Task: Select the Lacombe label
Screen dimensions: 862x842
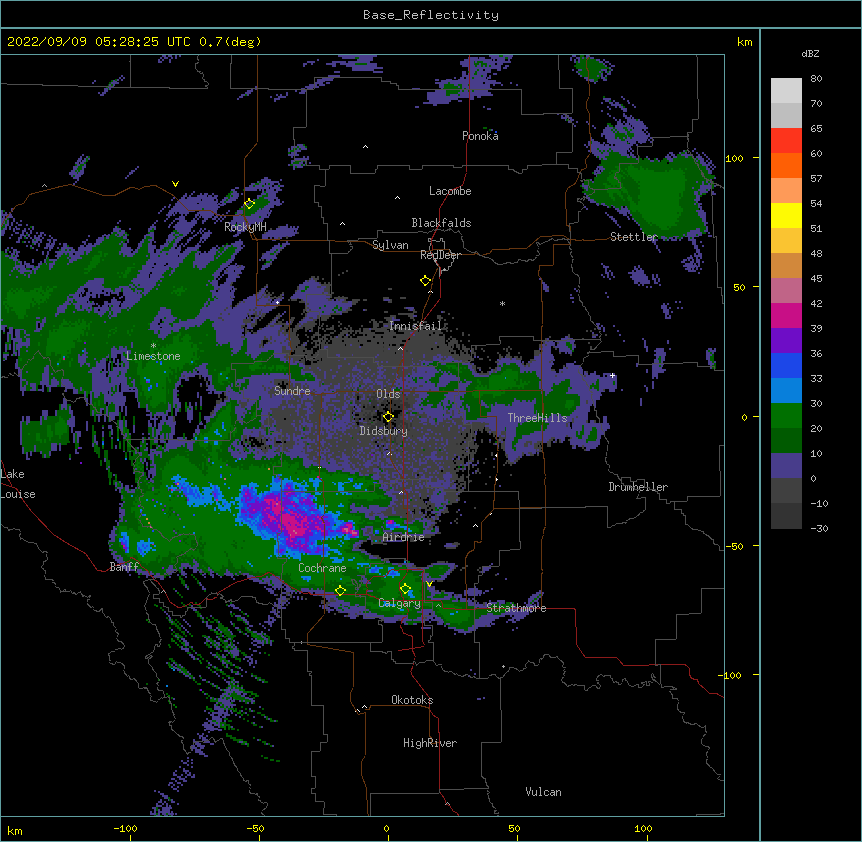Action: 450,191
